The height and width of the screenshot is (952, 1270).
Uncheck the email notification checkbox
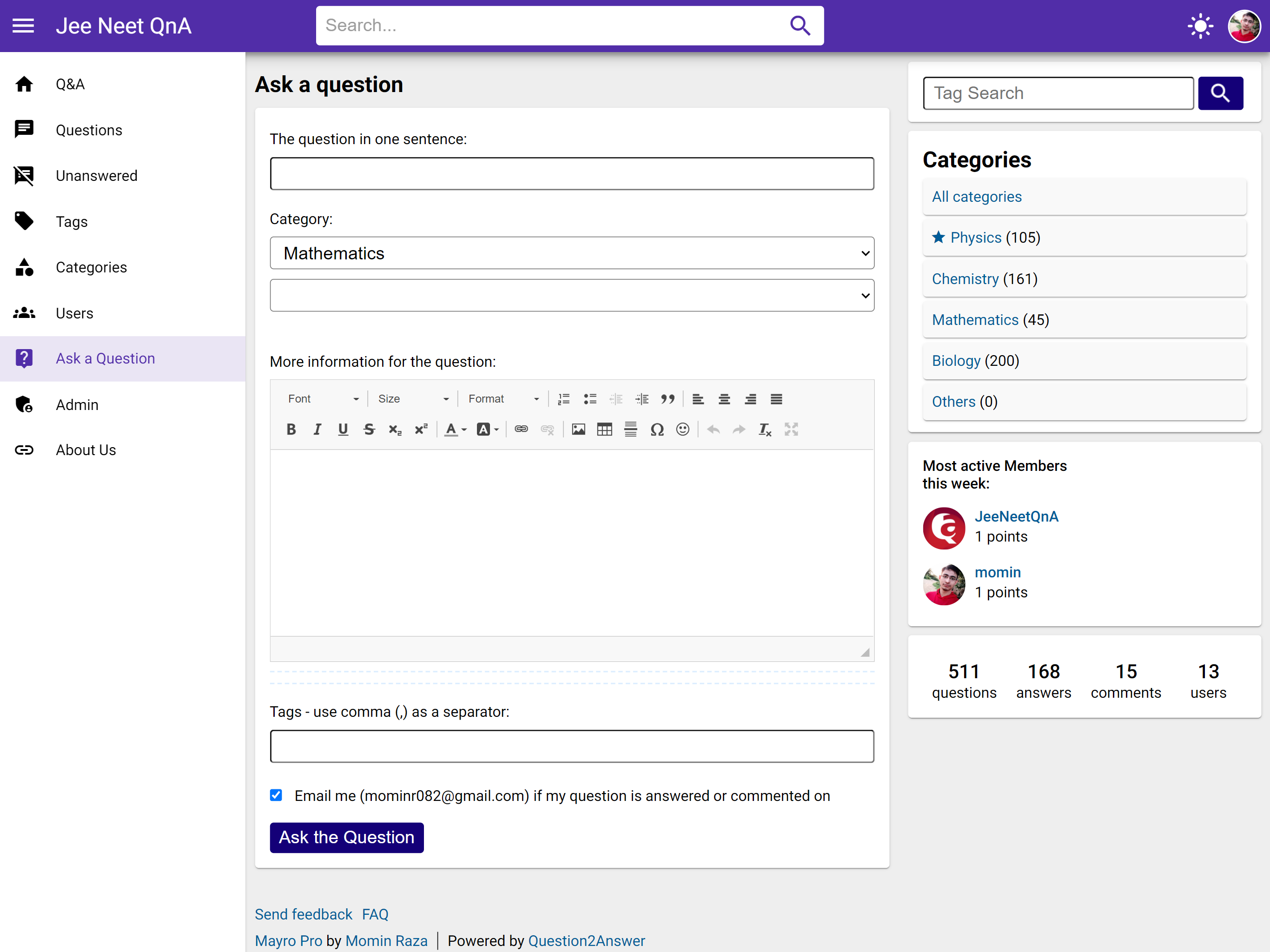click(x=276, y=795)
